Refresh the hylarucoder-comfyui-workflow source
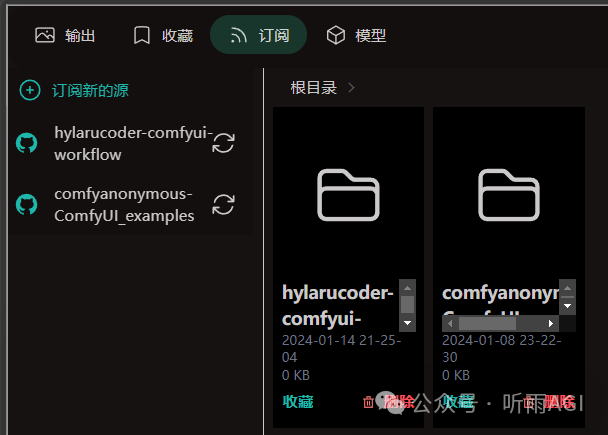 coord(223,143)
